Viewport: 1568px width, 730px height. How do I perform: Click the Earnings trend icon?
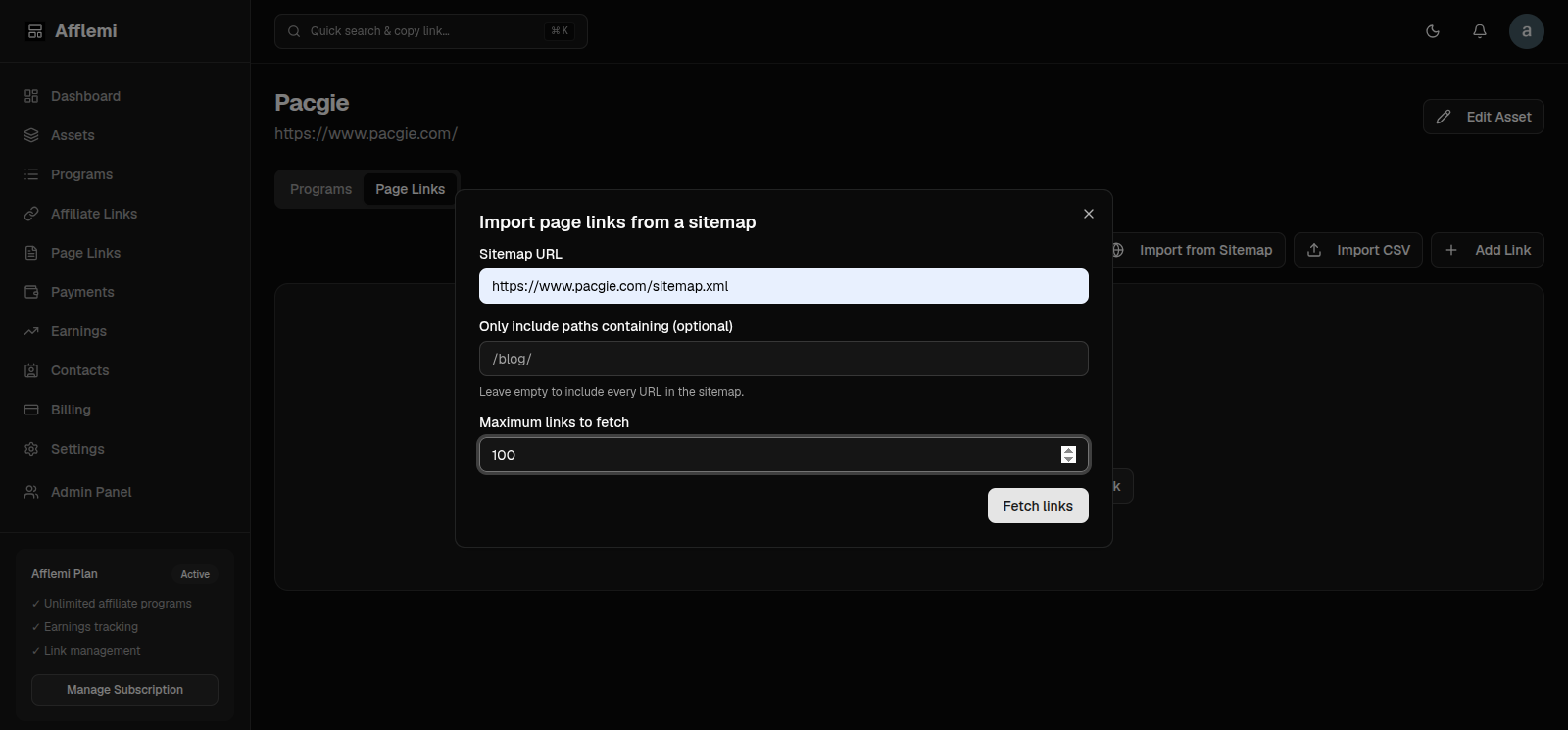pyautogui.click(x=31, y=331)
